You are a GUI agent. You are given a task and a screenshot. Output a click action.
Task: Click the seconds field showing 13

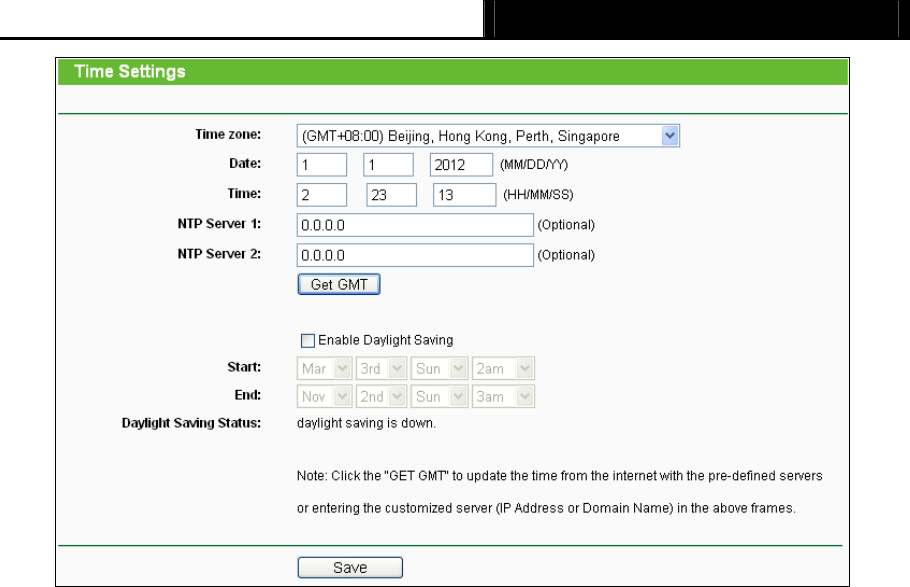click(465, 195)
